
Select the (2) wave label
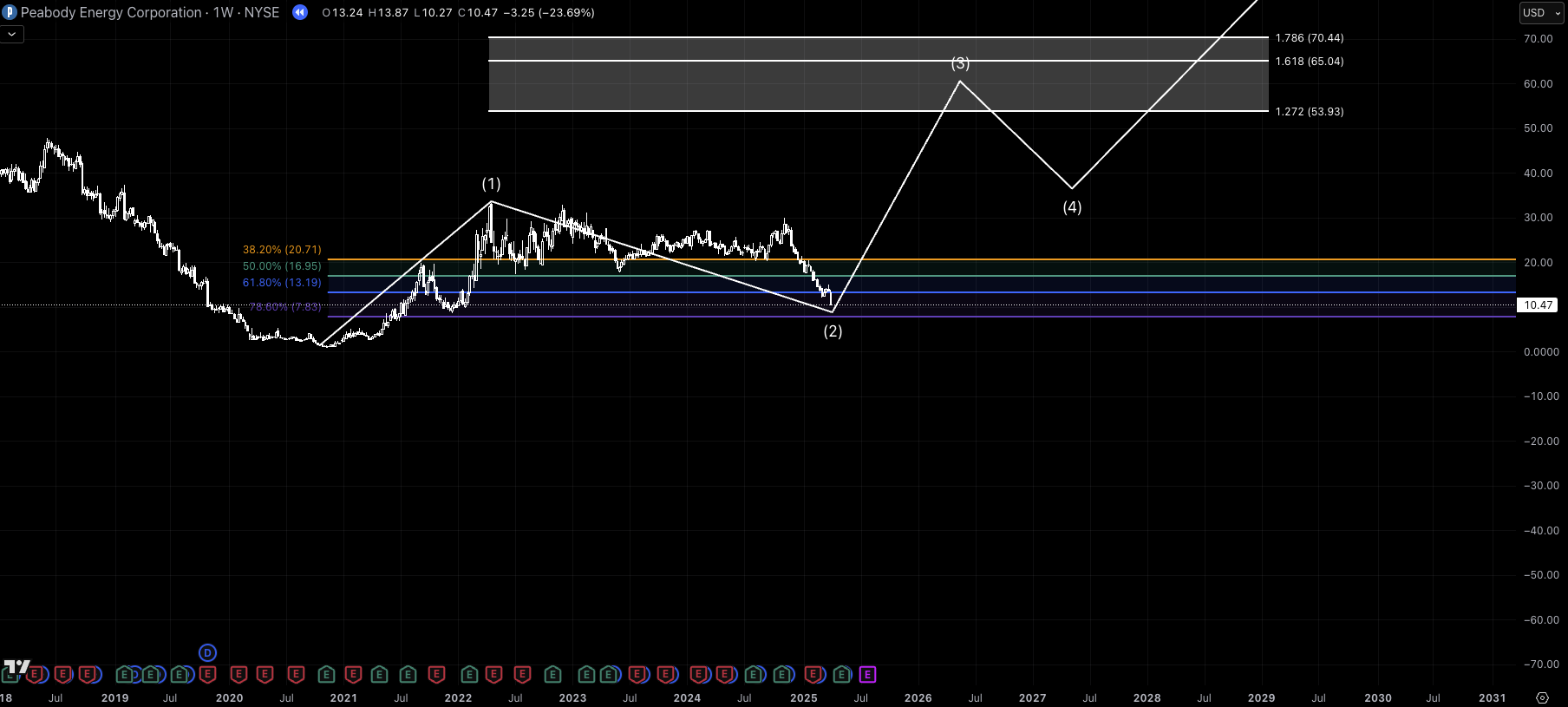tap(833, 331)
